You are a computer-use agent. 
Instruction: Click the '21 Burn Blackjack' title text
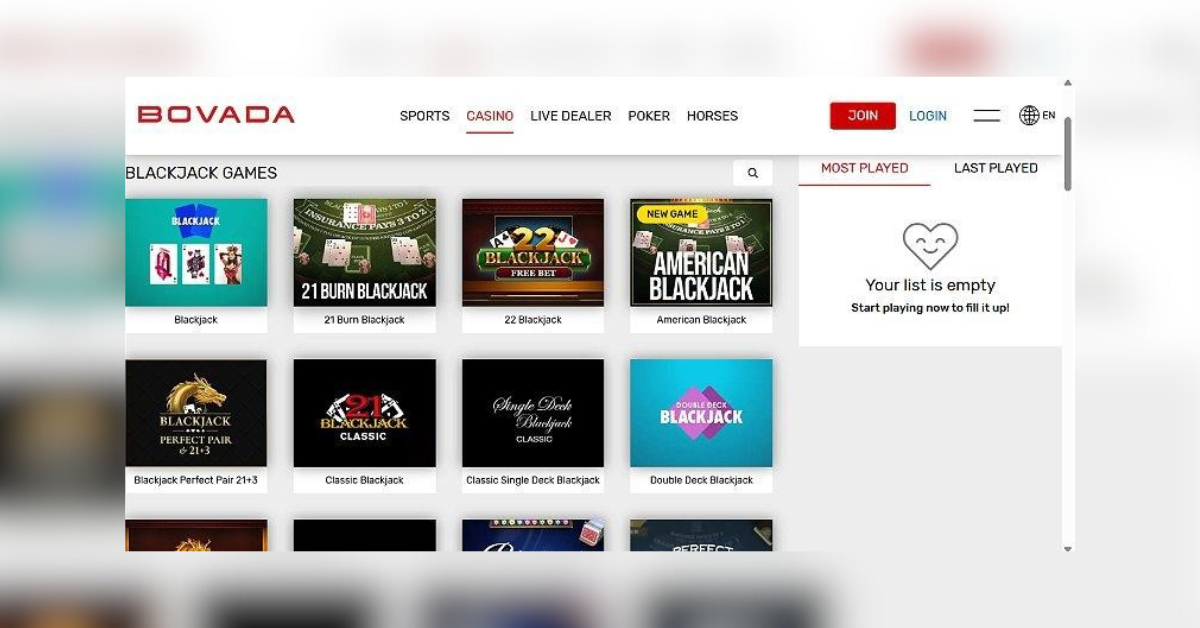(x=365, y=320)
